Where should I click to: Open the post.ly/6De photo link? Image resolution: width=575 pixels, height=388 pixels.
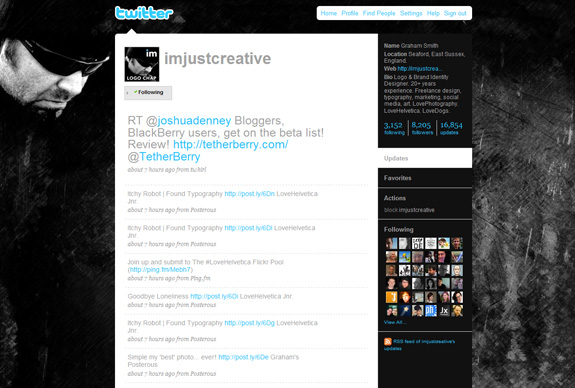point(243,357)
